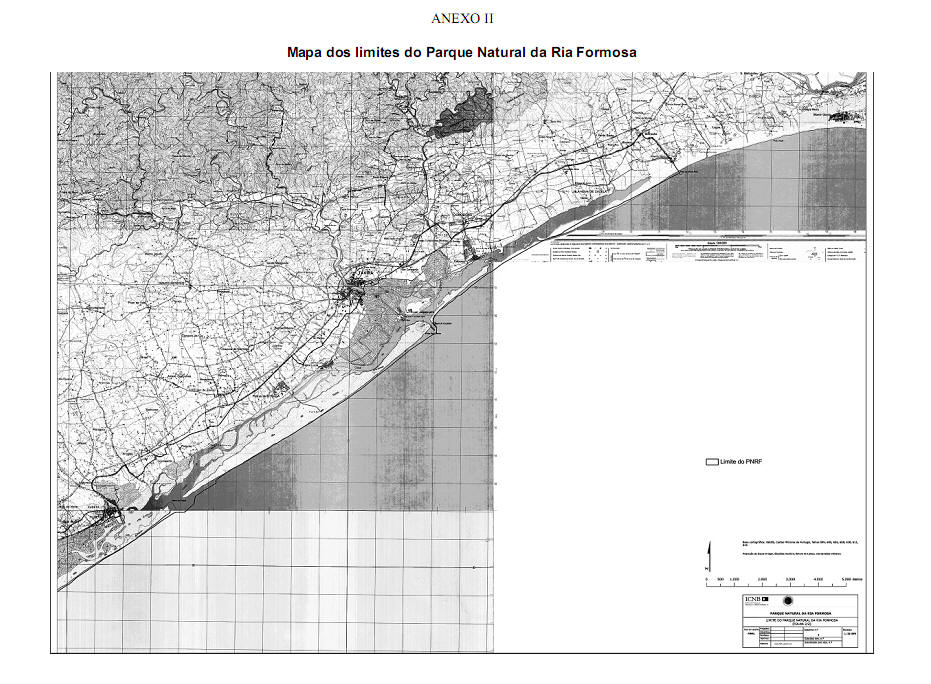Click the north arrow symbol
931x684 pixels.
pyautogui.click(x=709, y=555)
